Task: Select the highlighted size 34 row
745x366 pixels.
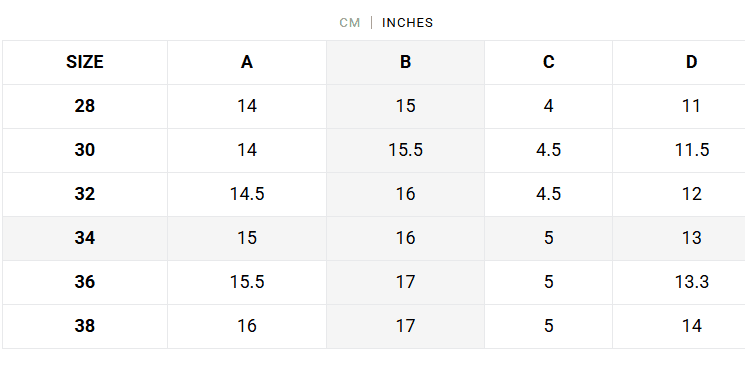Action: point(373,238)
